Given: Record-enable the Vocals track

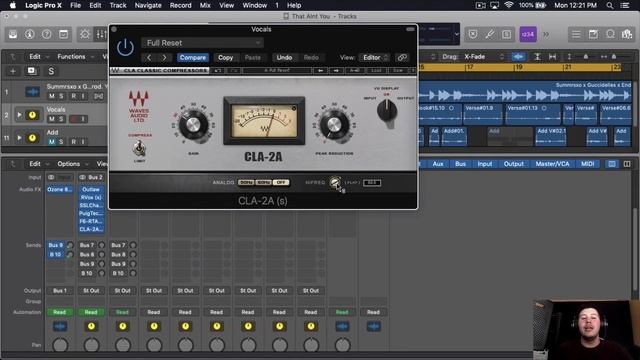Looking at the screenshot, I should click(x=73, y=119).
